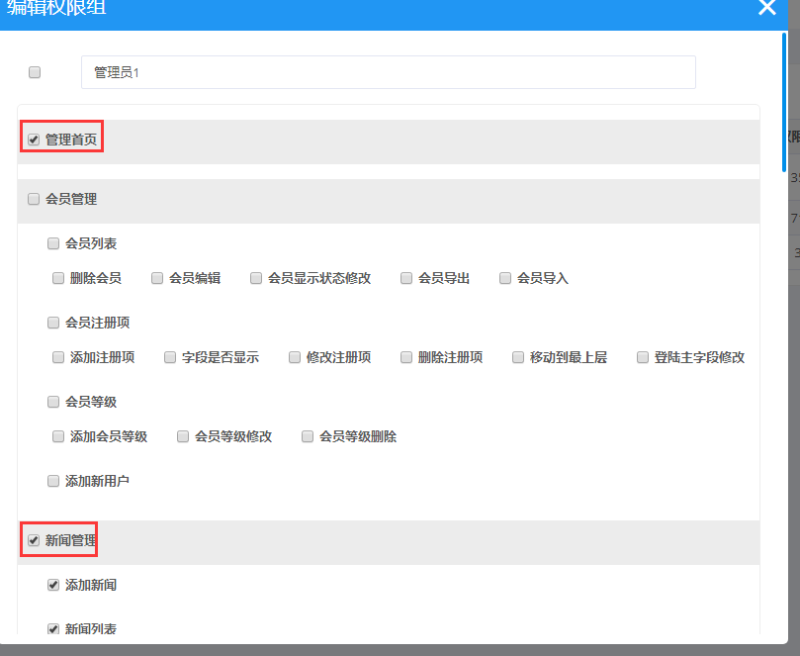Check the 会员管理 group checkbox
The image size is (800, 656).
click(x=34, y=199)
